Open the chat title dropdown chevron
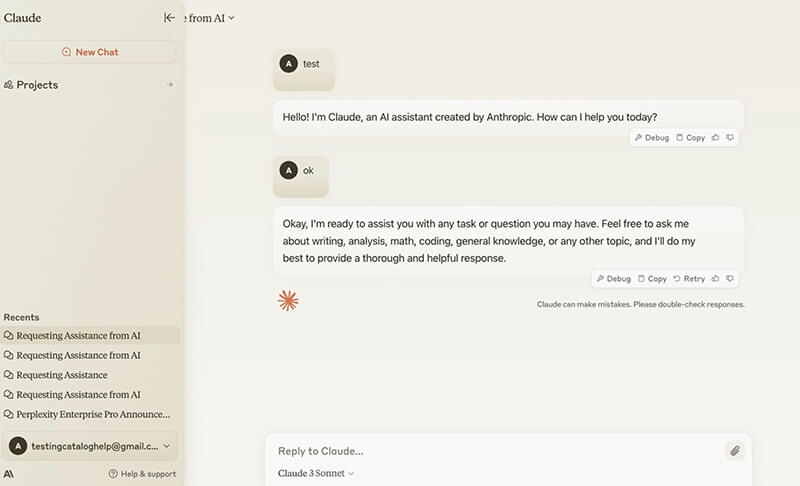 coord(232,17)
